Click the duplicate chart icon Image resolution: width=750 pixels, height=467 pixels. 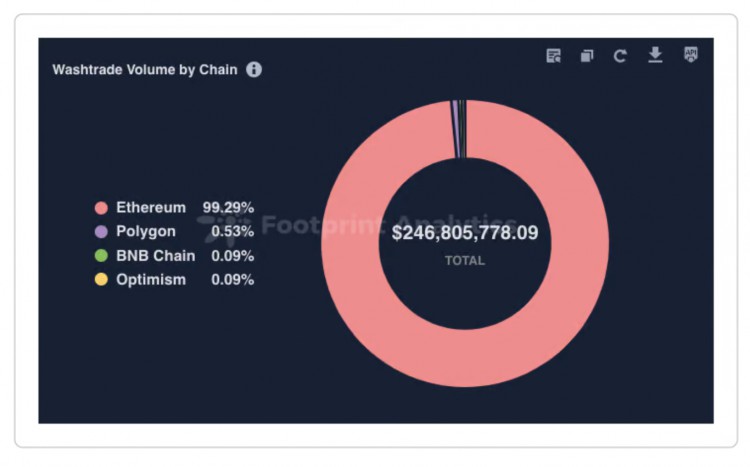587,56
